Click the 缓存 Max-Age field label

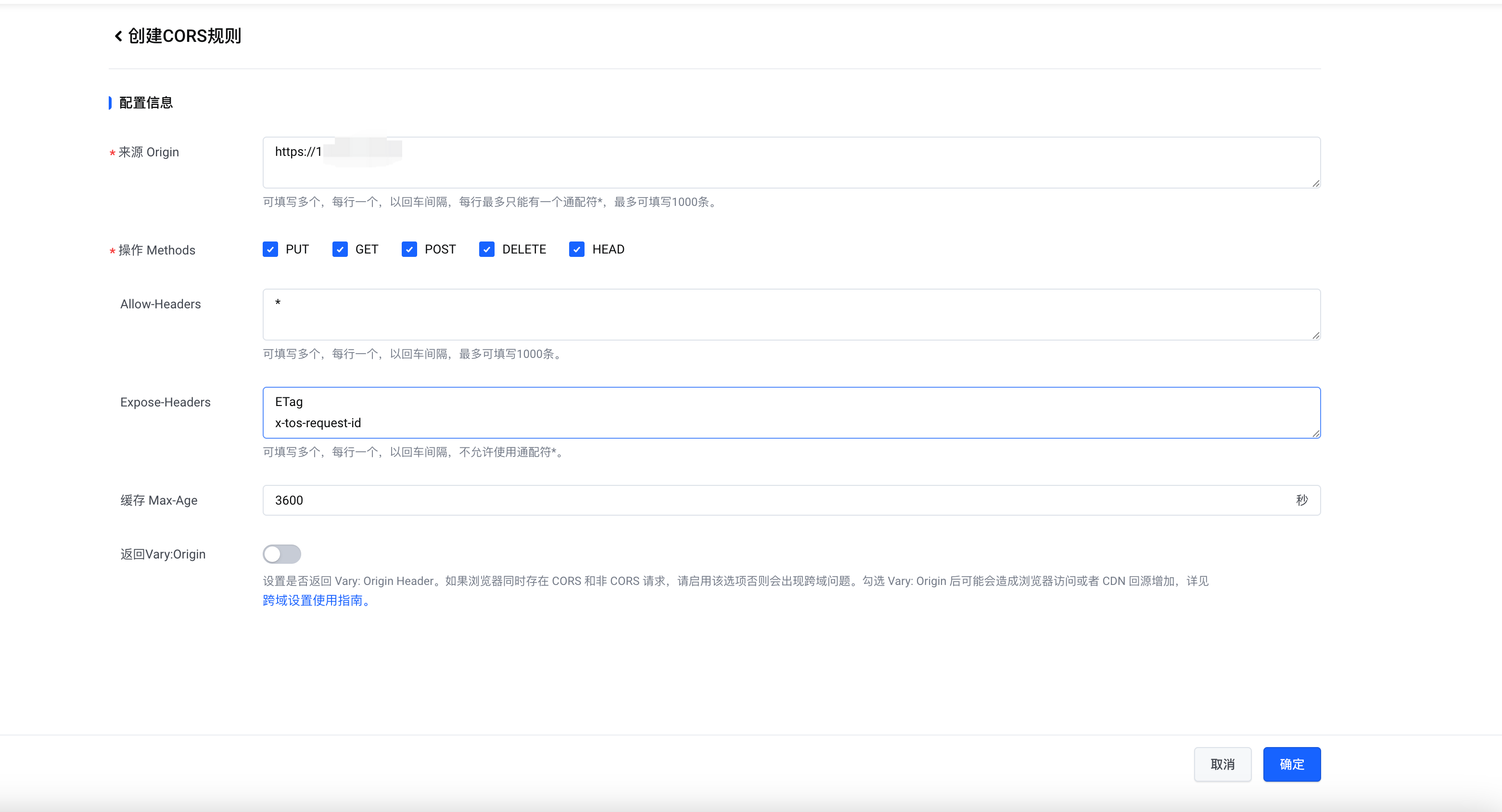(x=159, y=500)
